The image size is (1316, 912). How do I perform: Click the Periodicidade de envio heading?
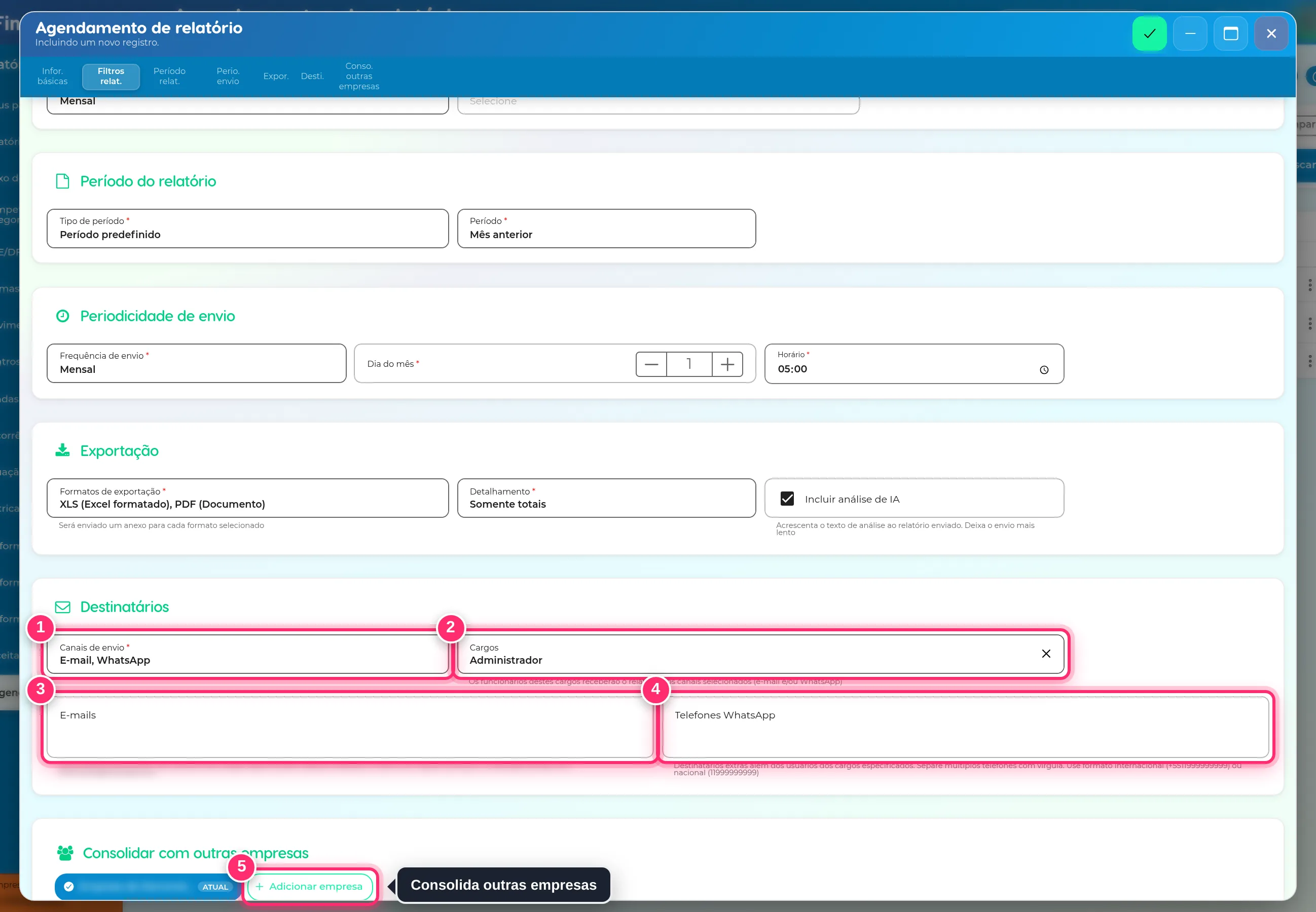[x=157, y=316]
